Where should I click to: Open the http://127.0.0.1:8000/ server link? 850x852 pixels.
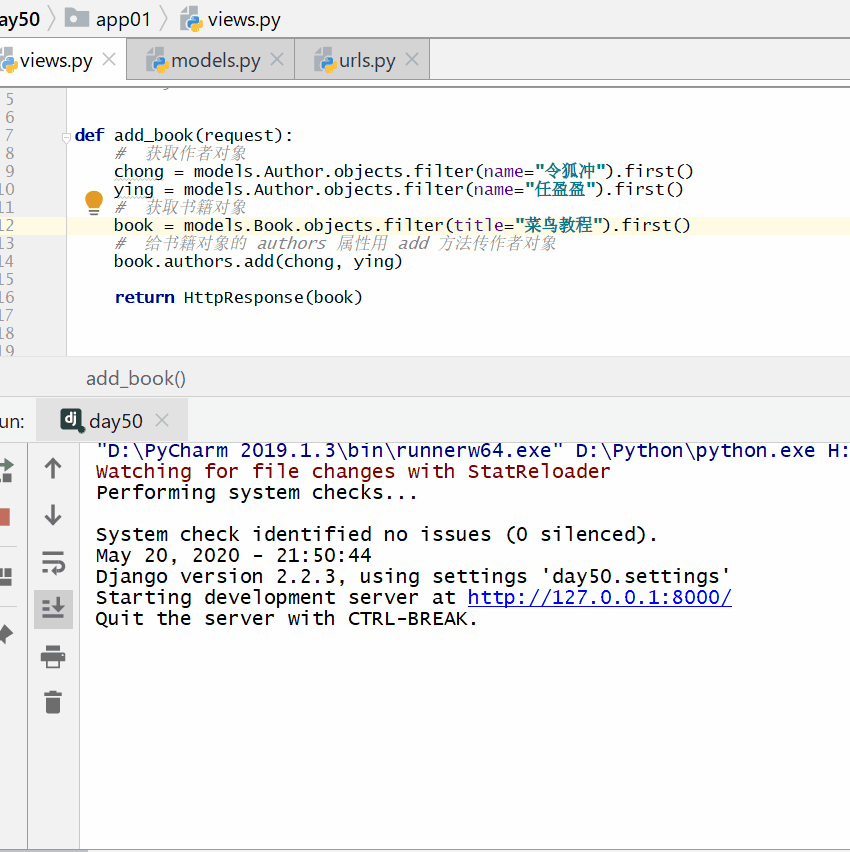599,598
